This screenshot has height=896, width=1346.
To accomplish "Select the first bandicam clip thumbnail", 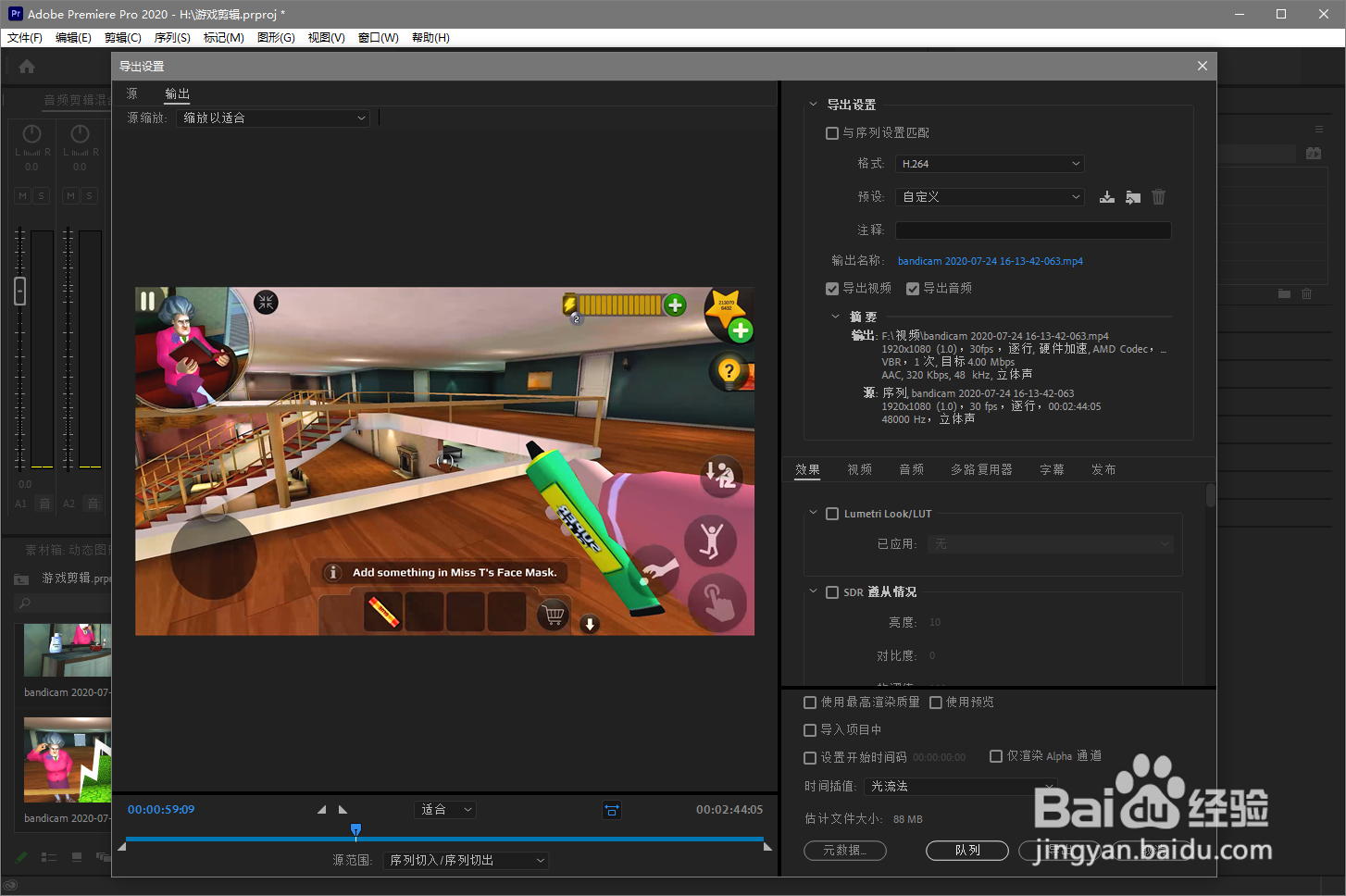I will pos(67,650).
